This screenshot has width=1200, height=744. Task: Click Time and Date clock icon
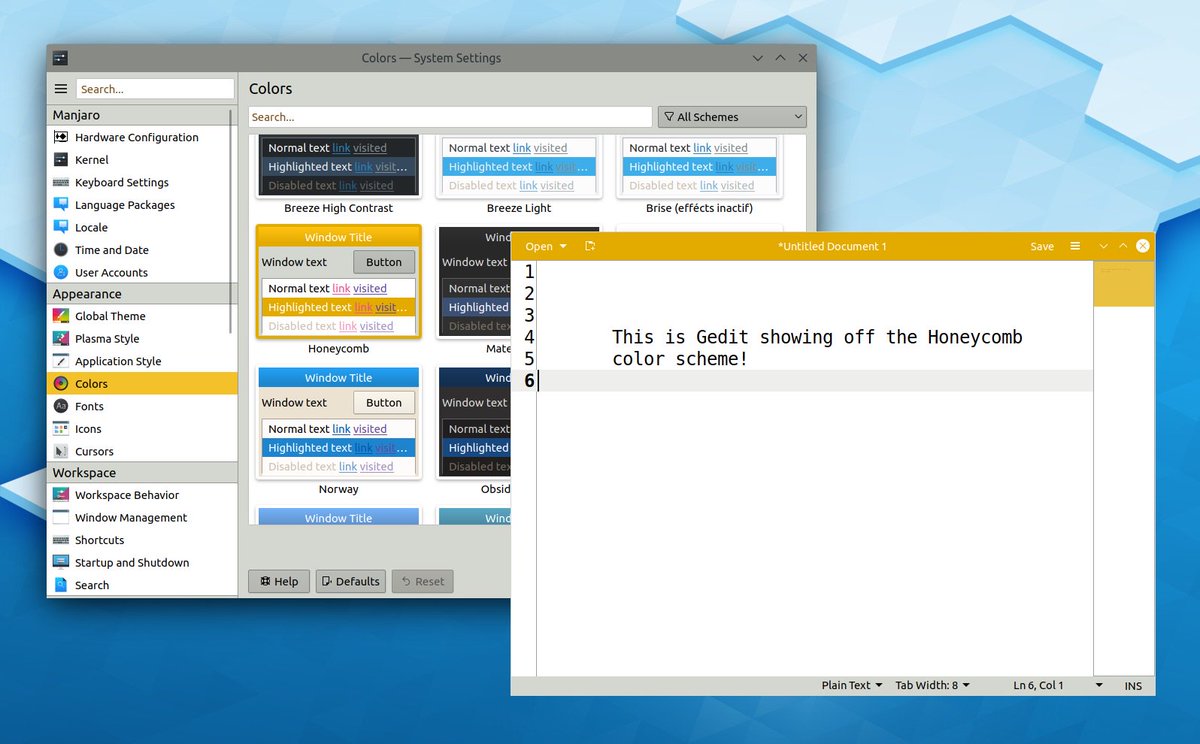pos(61,250)
